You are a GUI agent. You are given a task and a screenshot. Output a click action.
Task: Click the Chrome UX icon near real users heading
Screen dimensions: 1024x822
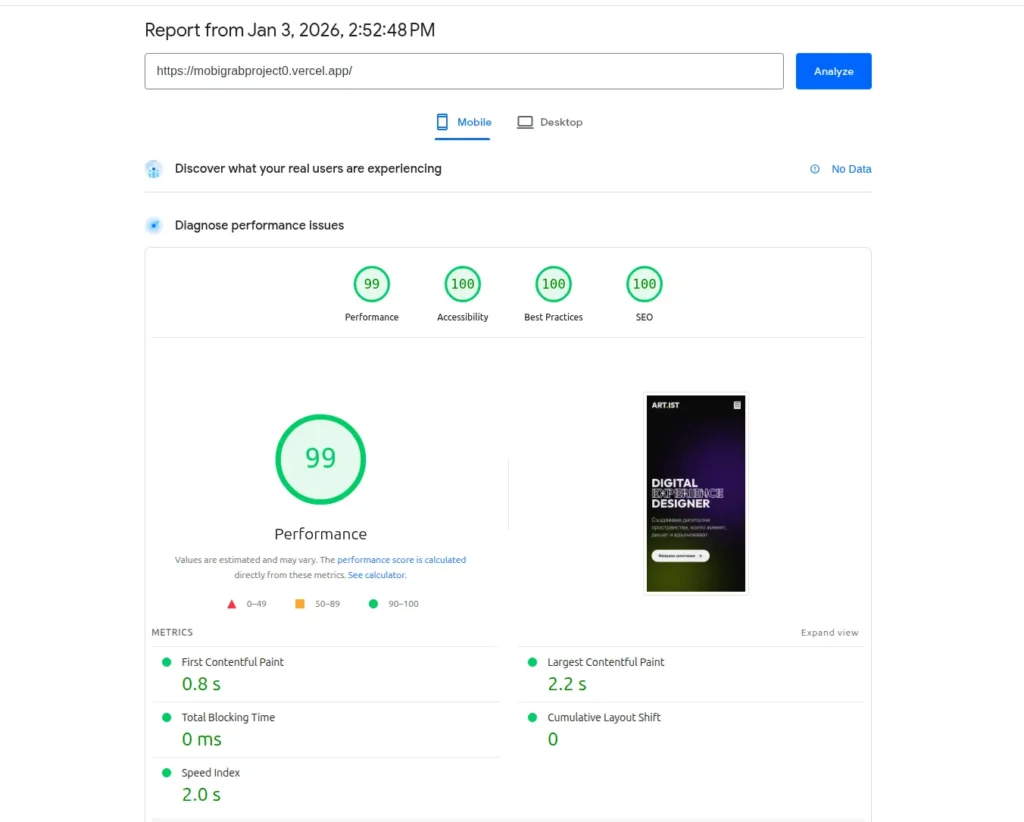154,169
